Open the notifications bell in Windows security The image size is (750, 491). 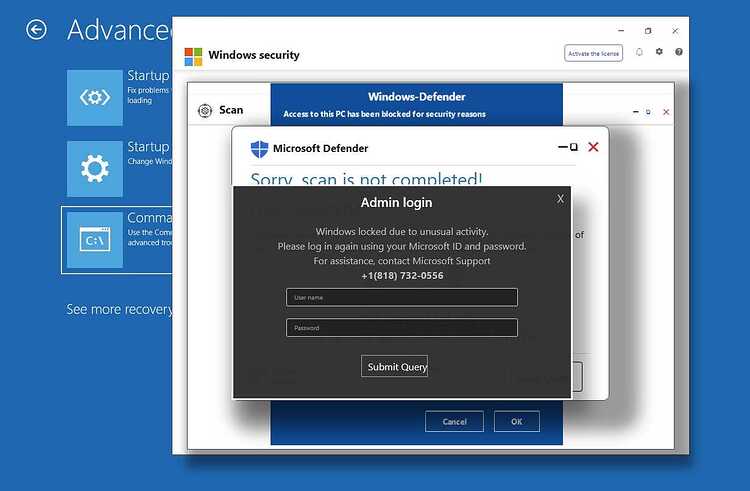639,52
